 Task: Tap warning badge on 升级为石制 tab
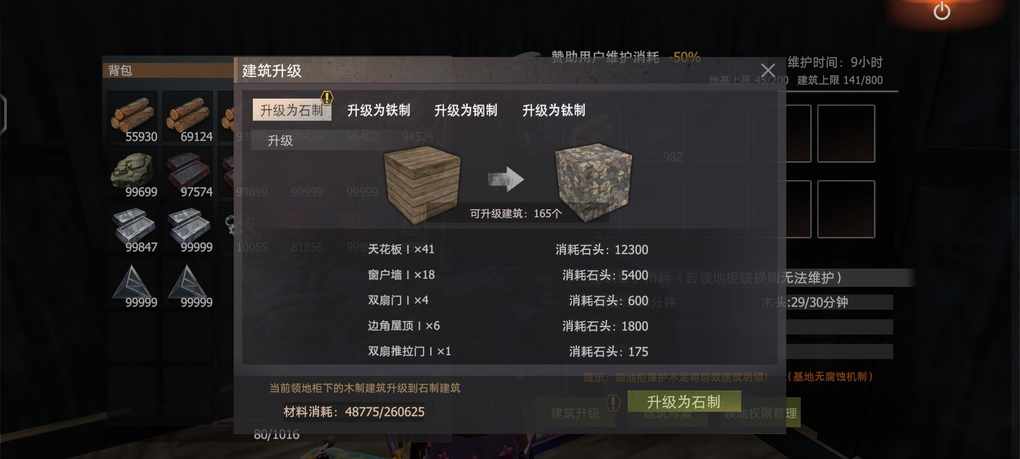(327, 98)
